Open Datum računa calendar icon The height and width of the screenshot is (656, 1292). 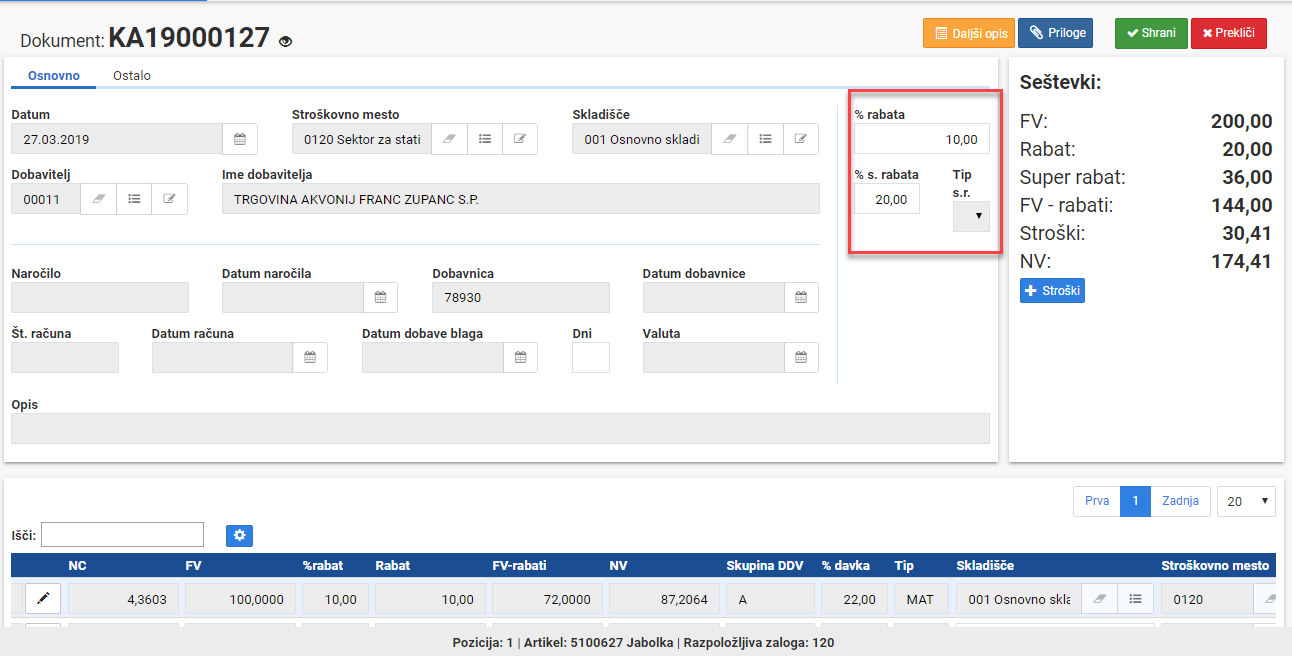point(310,358)
